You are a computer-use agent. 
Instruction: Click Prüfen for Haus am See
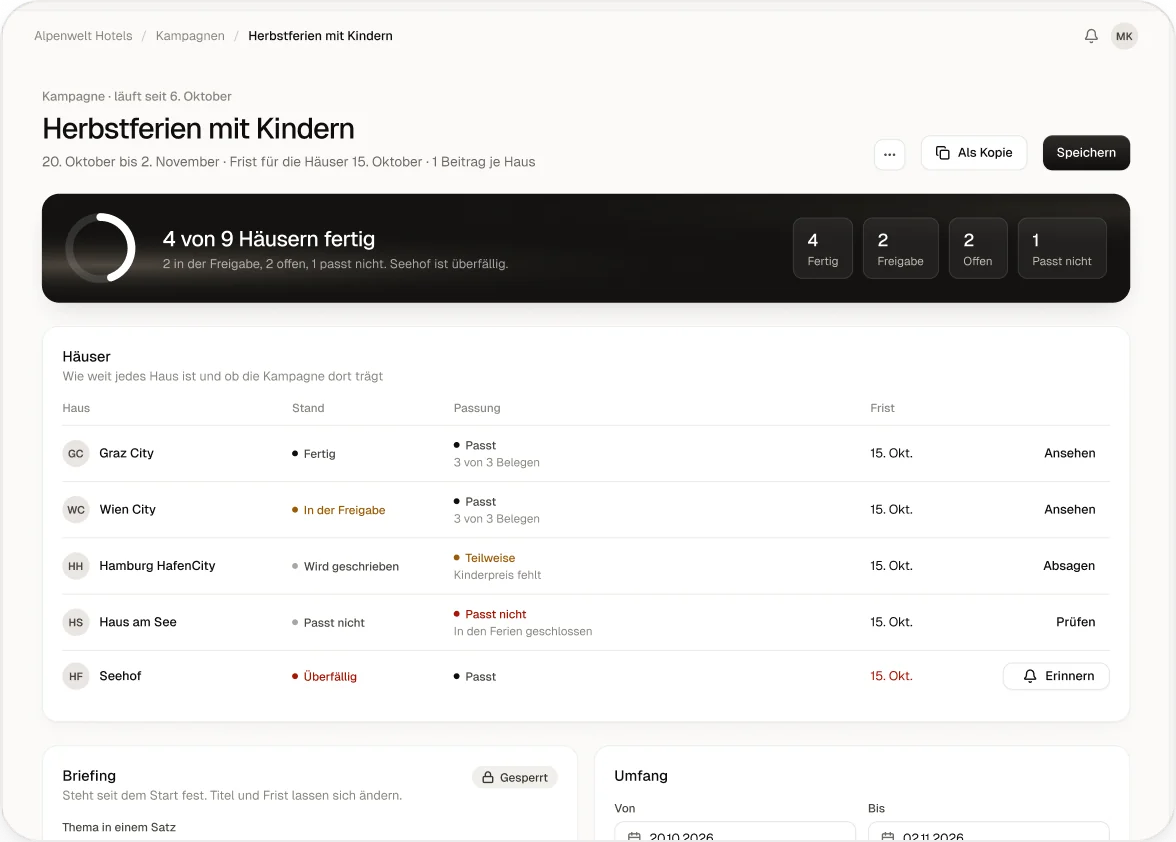(x=1076, y=622)
